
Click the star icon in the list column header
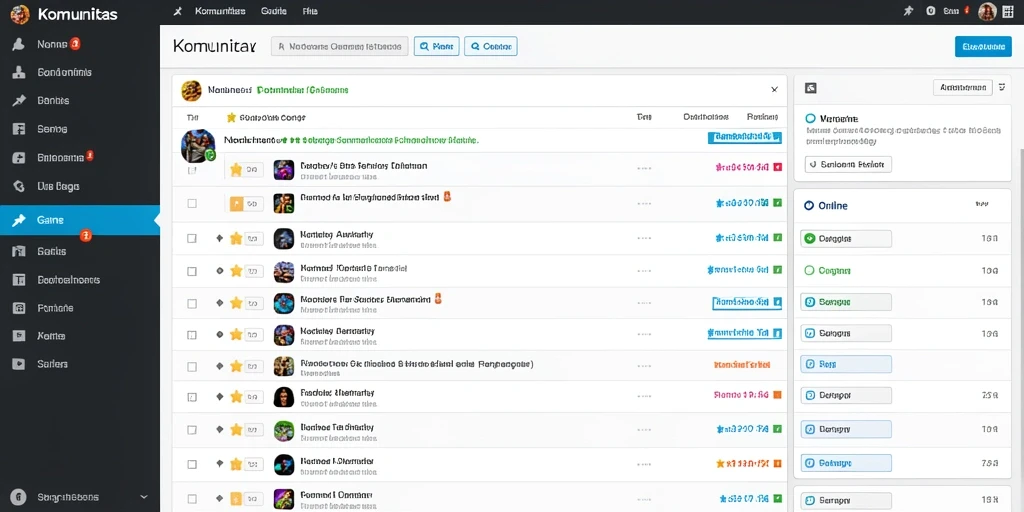(x=231, y=118)
